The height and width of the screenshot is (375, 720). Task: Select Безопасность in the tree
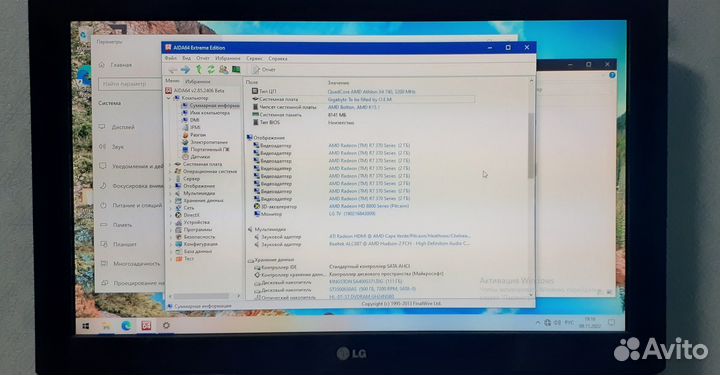pos(199,237)
